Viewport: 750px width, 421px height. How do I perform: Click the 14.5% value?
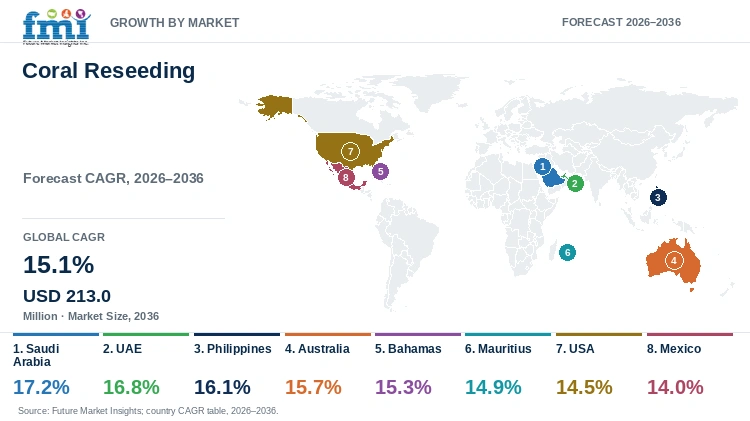(584, 387)
